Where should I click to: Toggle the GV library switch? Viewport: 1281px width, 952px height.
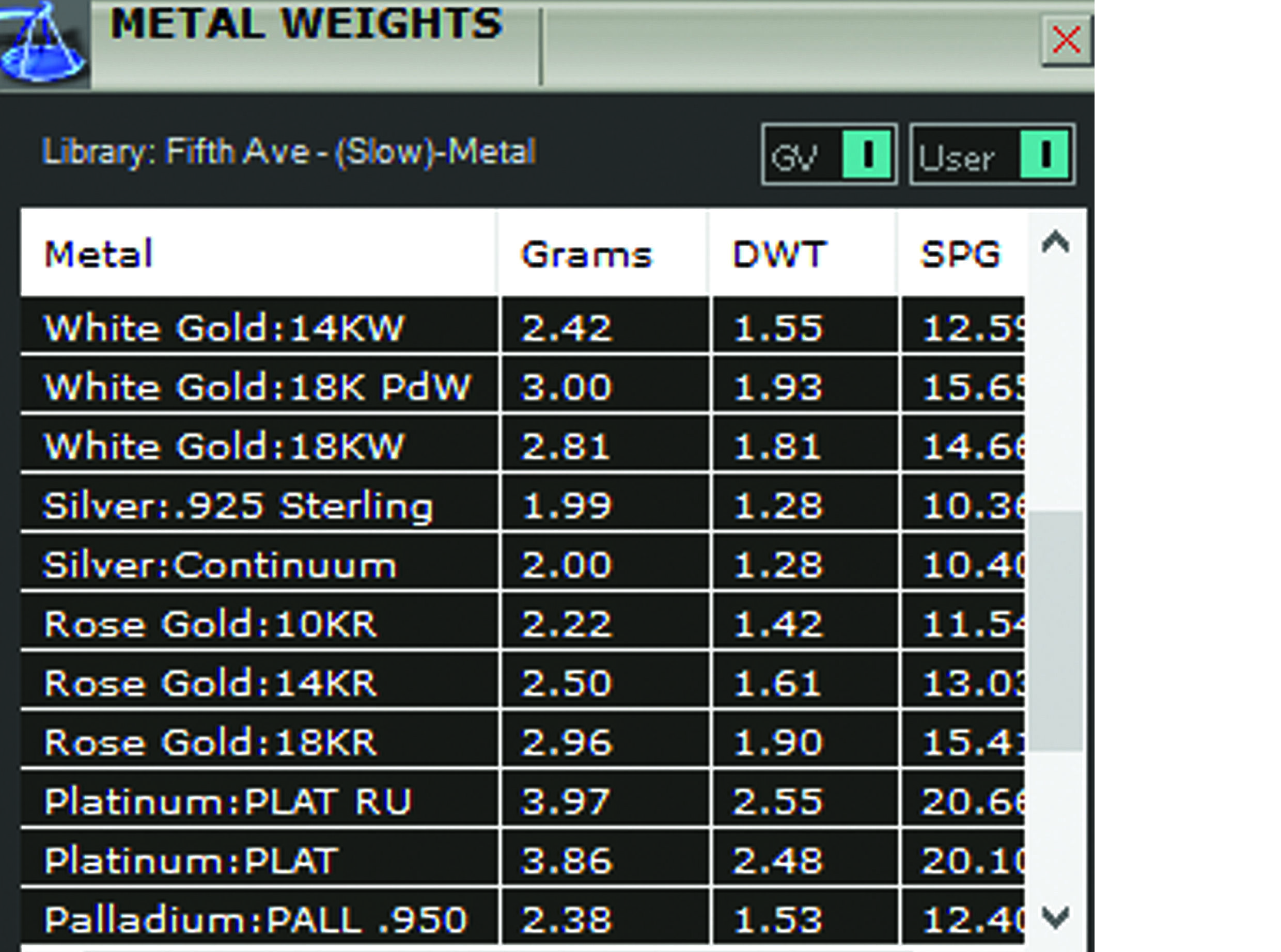[867, 154]
